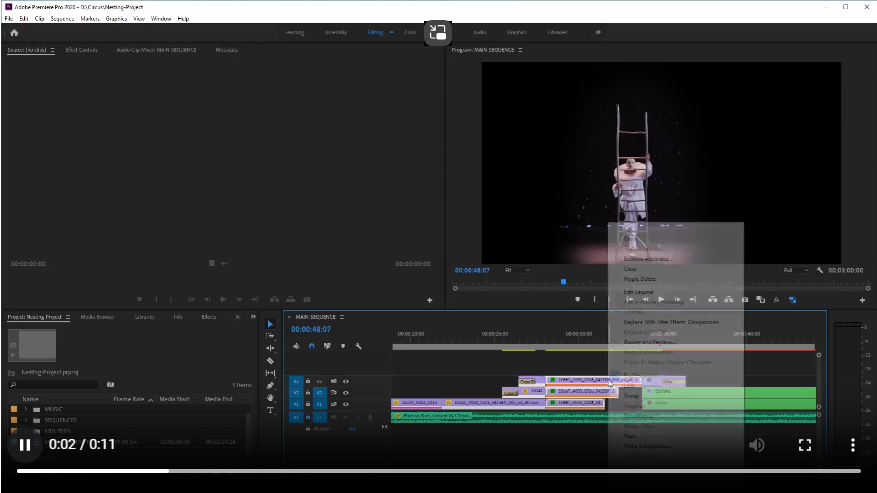Switch to Media Browser tab
The height and width of the screenshot is (493, 877).
click(97, 317)
